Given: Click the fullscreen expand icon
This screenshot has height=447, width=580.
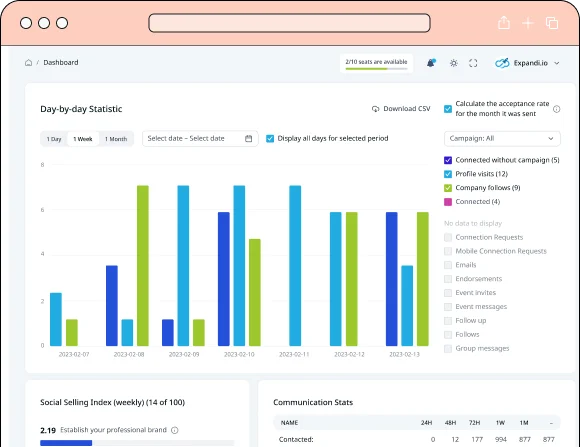Looking at the screenshot, I should tap(473, 63).
